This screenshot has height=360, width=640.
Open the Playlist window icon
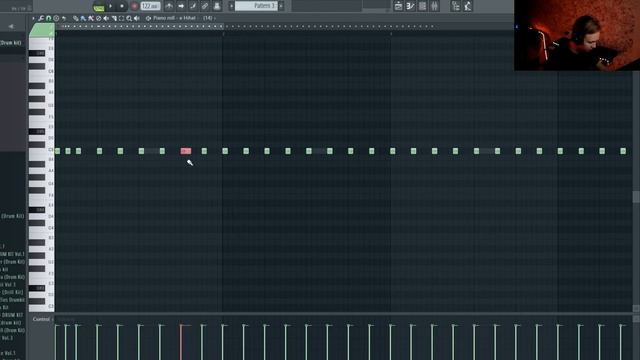pos(398,6)
